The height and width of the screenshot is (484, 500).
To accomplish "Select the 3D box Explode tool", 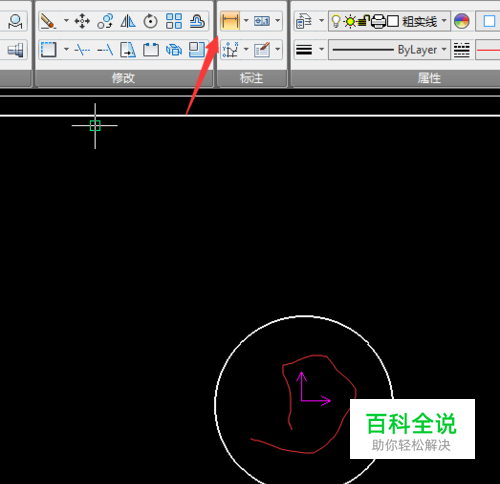I will 174,50.
